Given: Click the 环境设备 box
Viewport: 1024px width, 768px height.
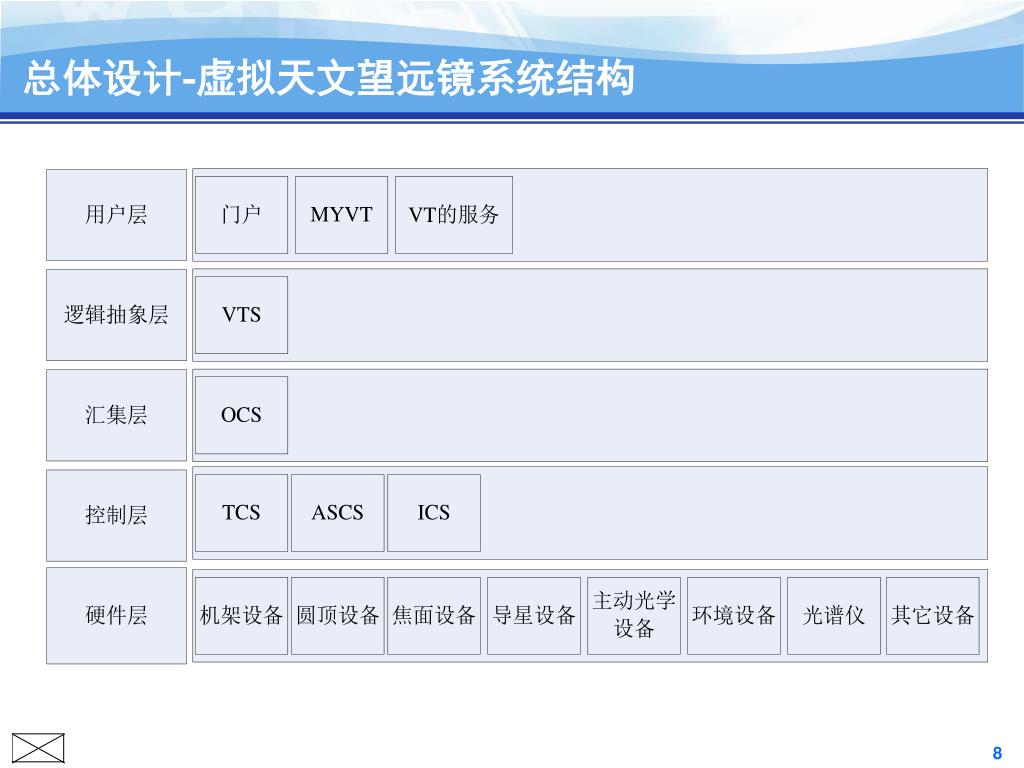Looking at the screenshot, I should (x=734, y=616).
